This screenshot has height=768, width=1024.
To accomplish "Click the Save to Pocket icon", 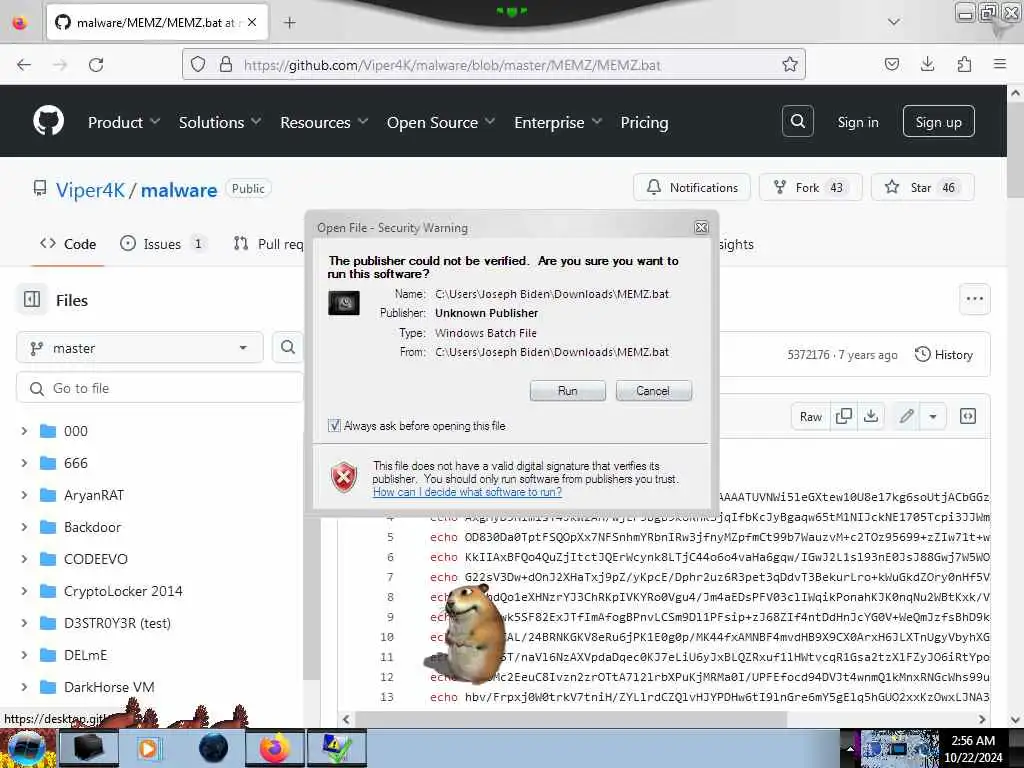I will tap(891, 64).
